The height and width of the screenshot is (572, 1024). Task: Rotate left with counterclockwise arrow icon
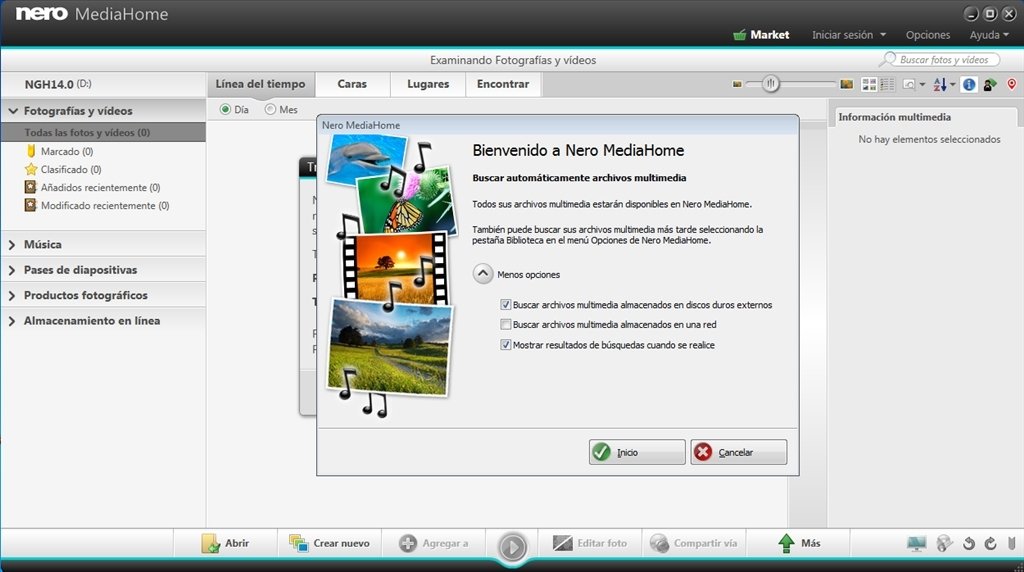pyautogui.click(x=968, y=543)
